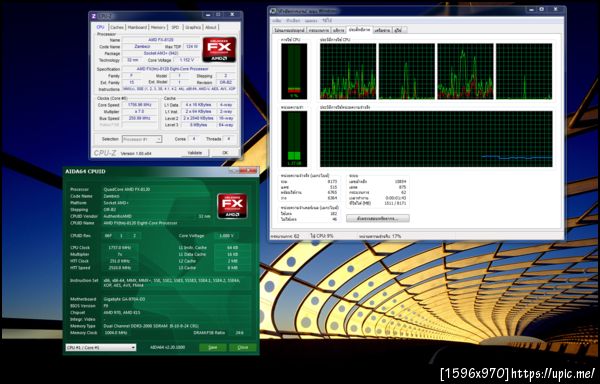Click the Gigabyte motherboard name in AIDA64
This screenshot has width=600, height=384.
[x=124, y=299]
